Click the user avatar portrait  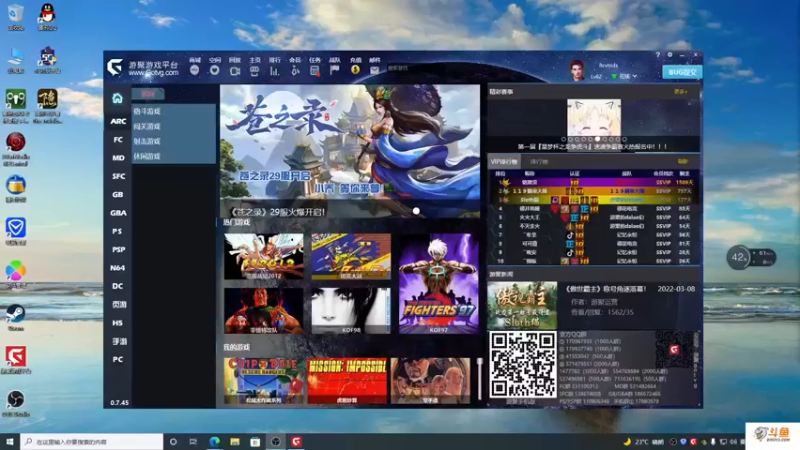coord(577,70)
